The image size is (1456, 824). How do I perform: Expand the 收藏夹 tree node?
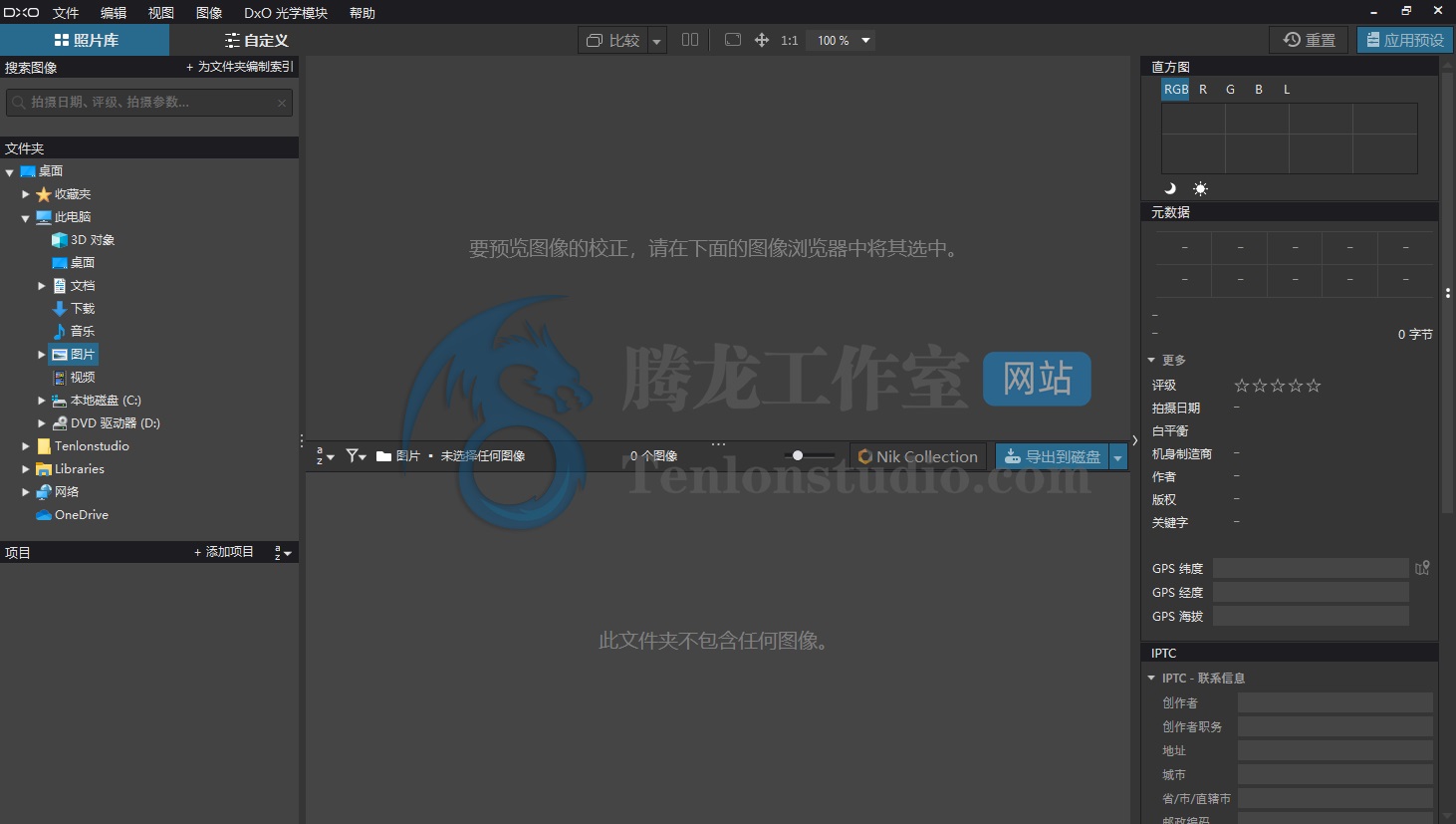click(26, 194)
